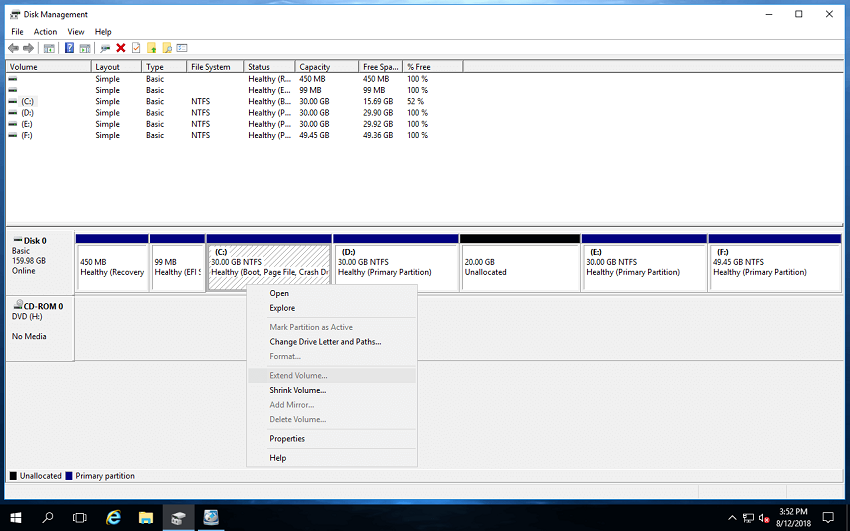Select the (E:) partition block in Disk 0
This screenshot has width=850, height=531.
tap(644, 263)
